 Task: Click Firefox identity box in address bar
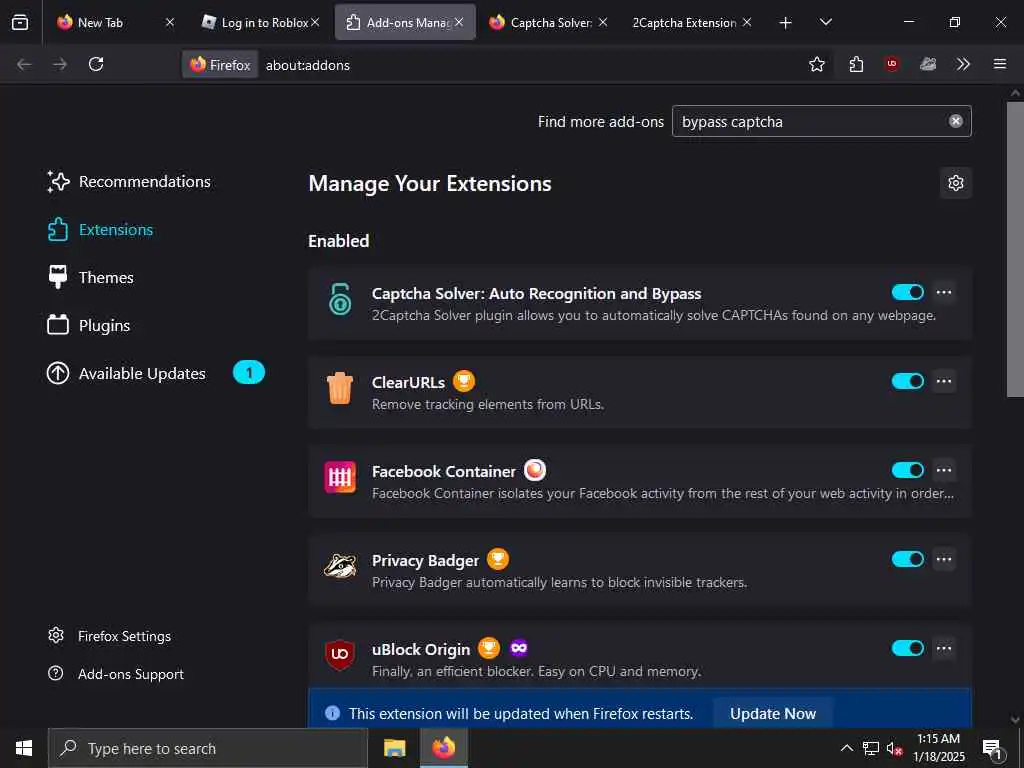click(x=220, y=65)
